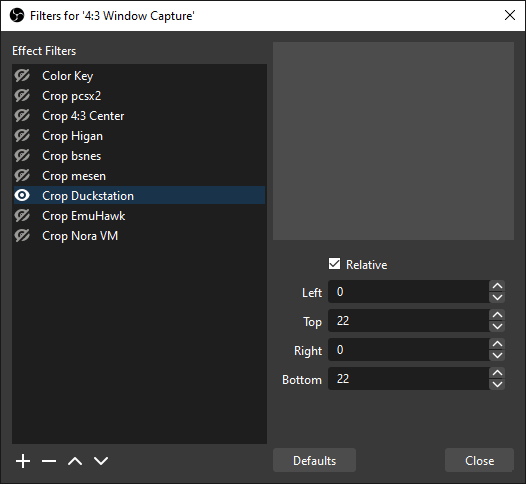Viewport: 526px width, 484px height.
Task: Close the Filters dialog window
Action: pyautogui.click(x=510, y=15)
